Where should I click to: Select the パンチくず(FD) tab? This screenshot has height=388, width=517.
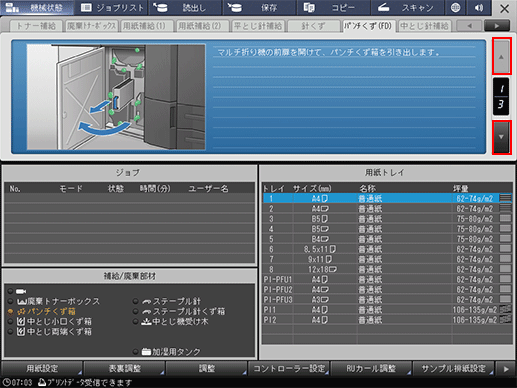369,26
